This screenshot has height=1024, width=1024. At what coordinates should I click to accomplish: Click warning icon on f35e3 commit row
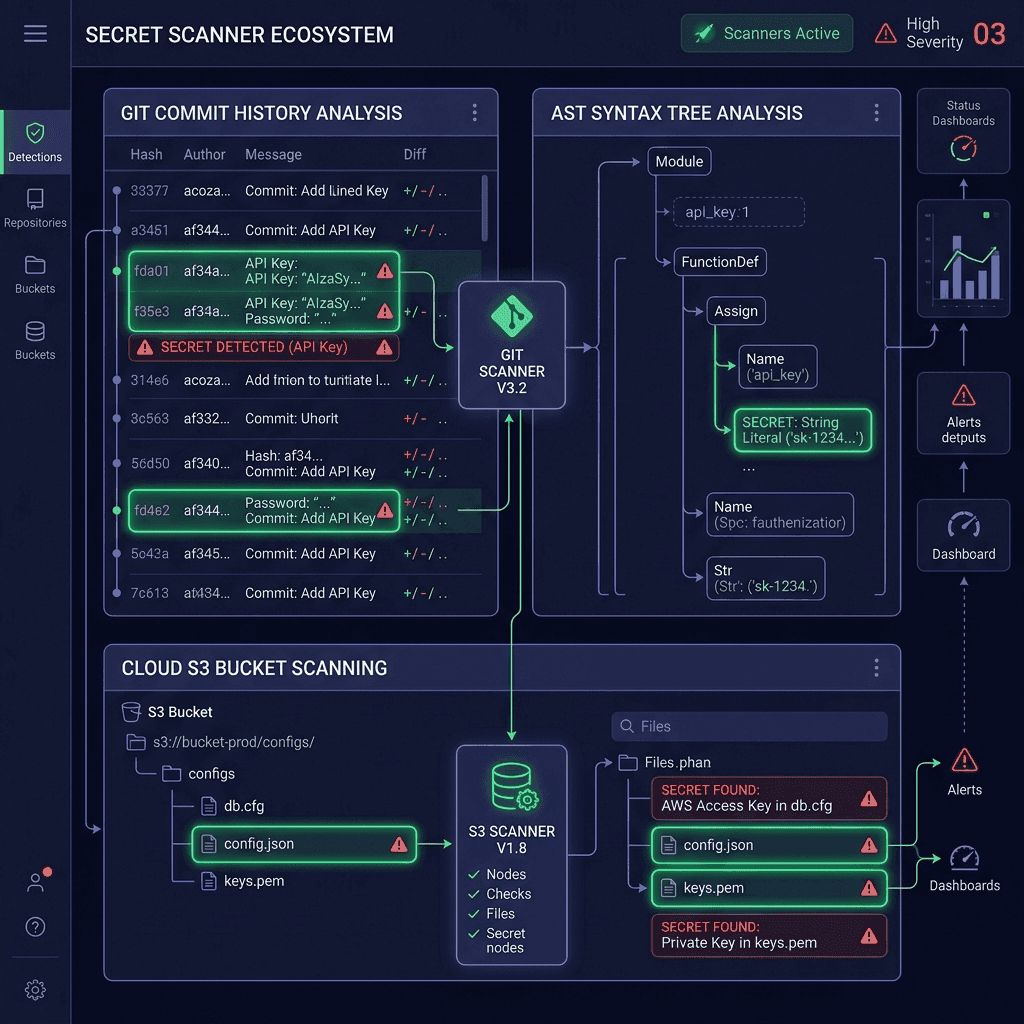pyautogui.click(x=385, y=312)
